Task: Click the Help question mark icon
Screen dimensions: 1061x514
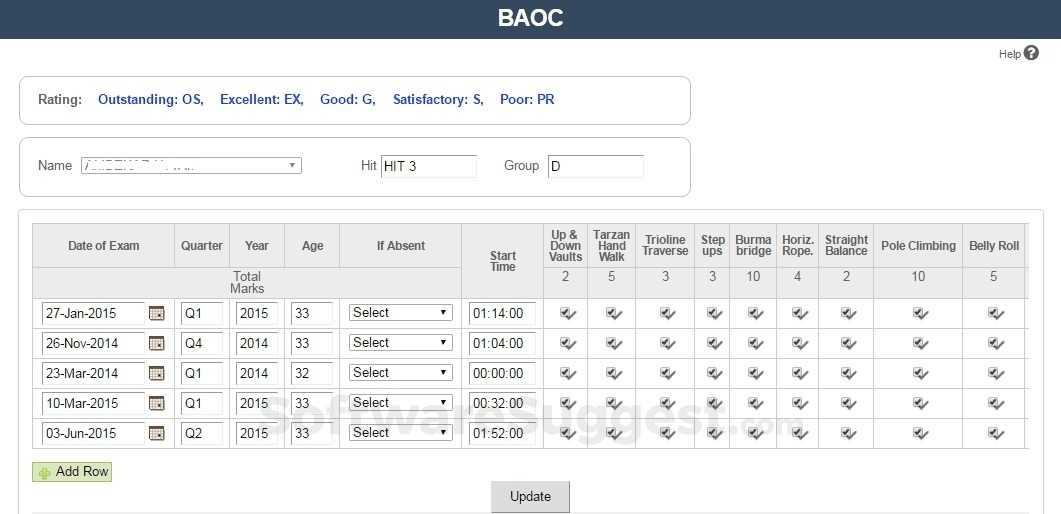Action: [1031, 53]
